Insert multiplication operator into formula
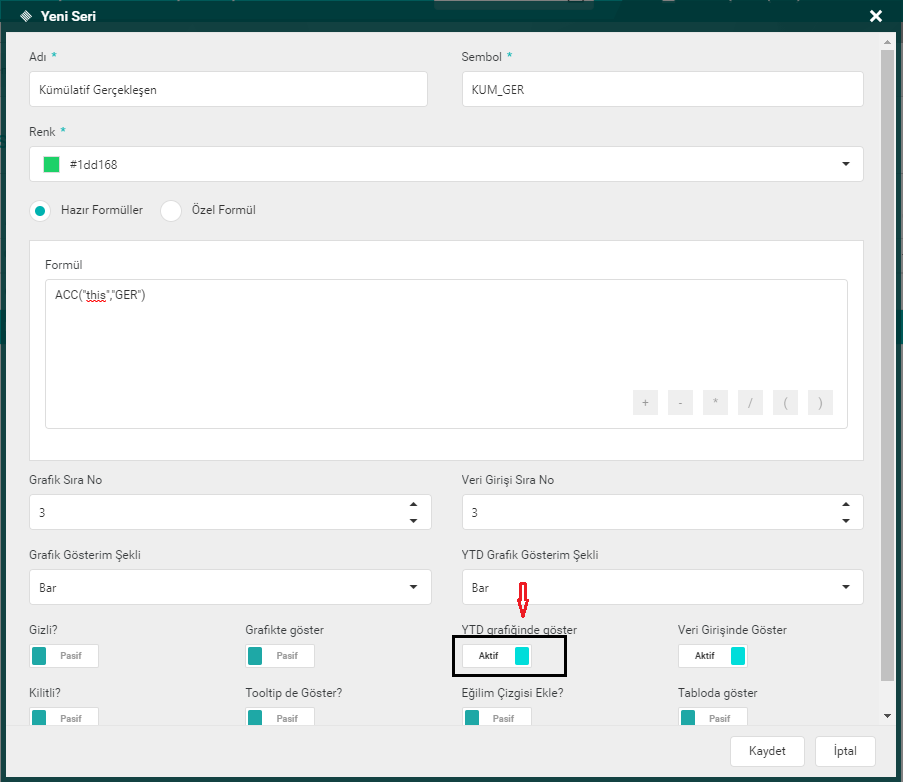This screenshot has width=903, height=782. coord(715,403)
